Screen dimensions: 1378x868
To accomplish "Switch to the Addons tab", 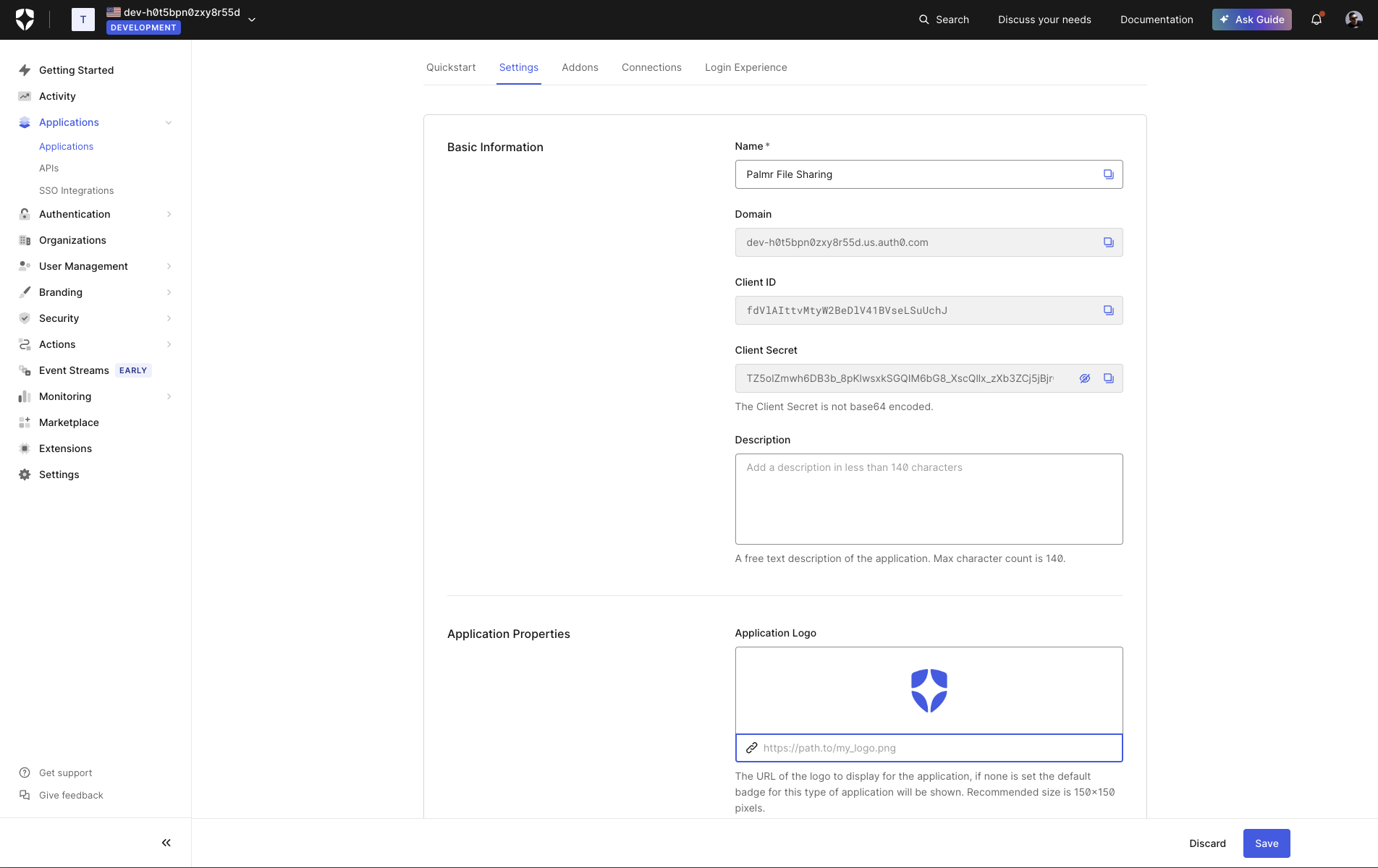I will 580,67.
